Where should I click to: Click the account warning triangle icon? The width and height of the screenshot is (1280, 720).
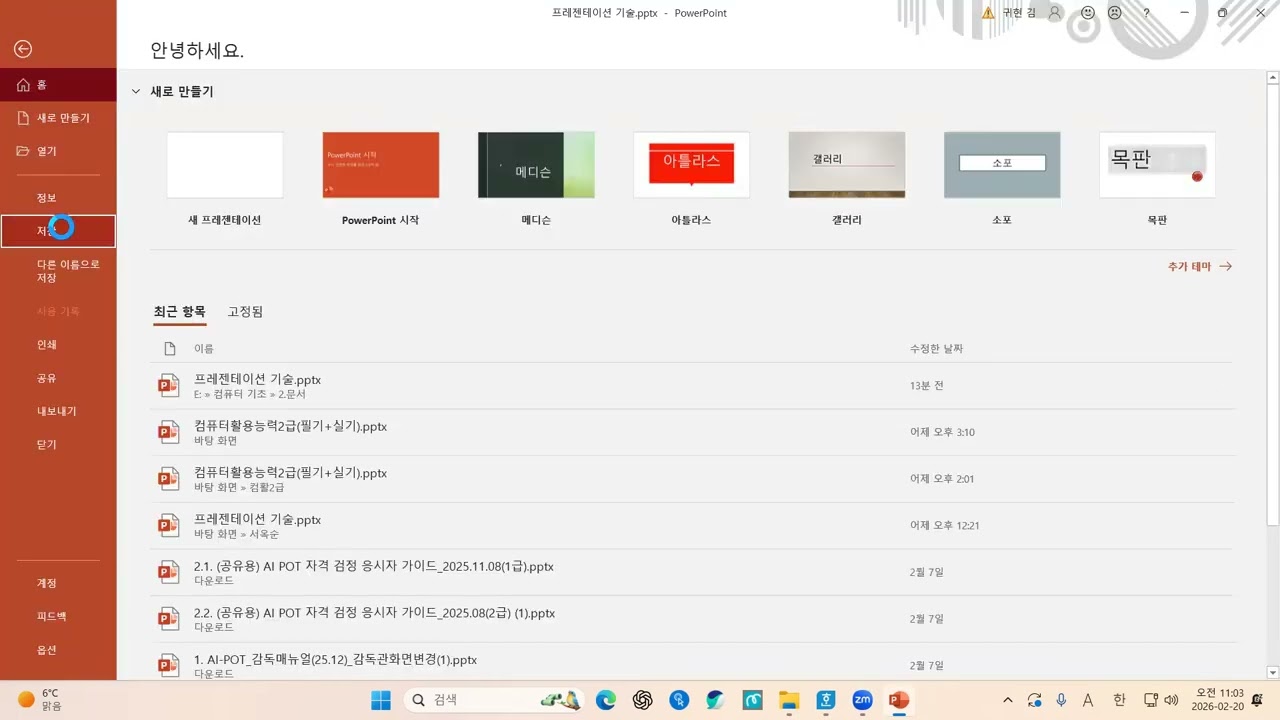coord(988,13)
